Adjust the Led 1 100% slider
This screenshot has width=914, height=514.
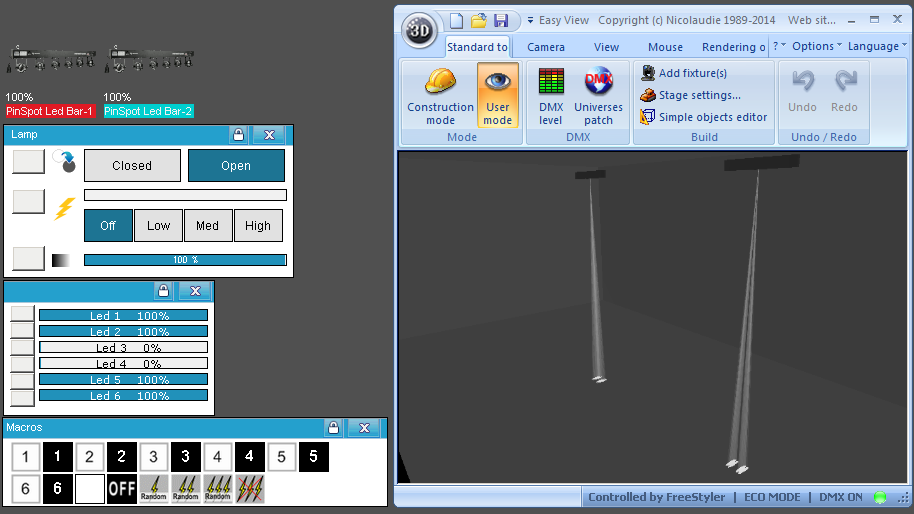click(x=124, y=315)
